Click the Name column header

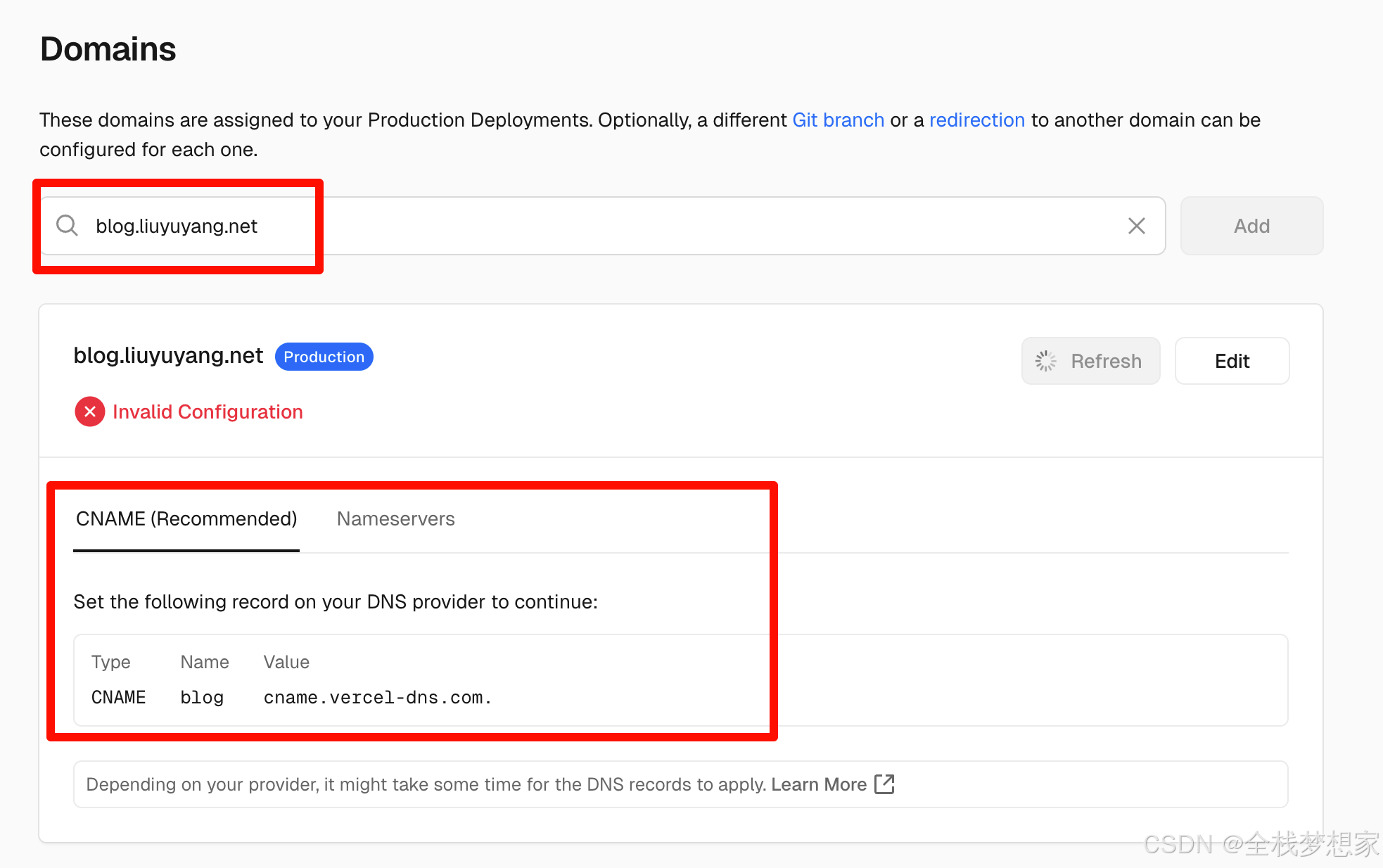205,662
